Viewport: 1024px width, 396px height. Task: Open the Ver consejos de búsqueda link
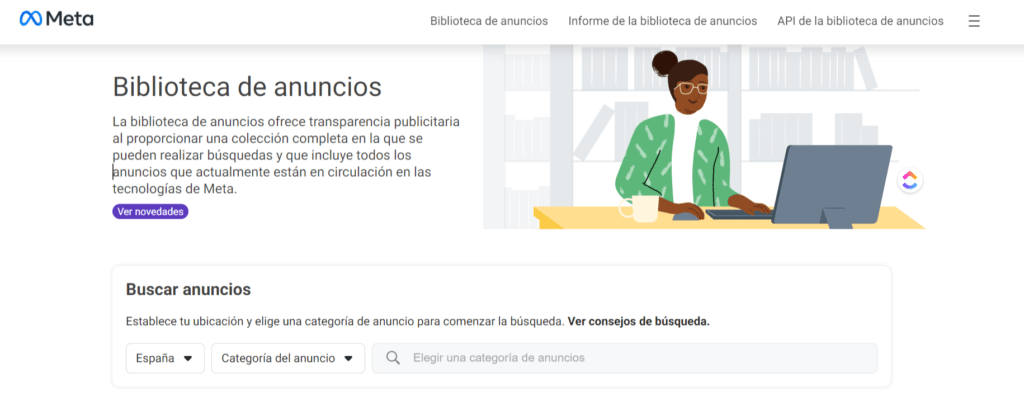point(638,322)
